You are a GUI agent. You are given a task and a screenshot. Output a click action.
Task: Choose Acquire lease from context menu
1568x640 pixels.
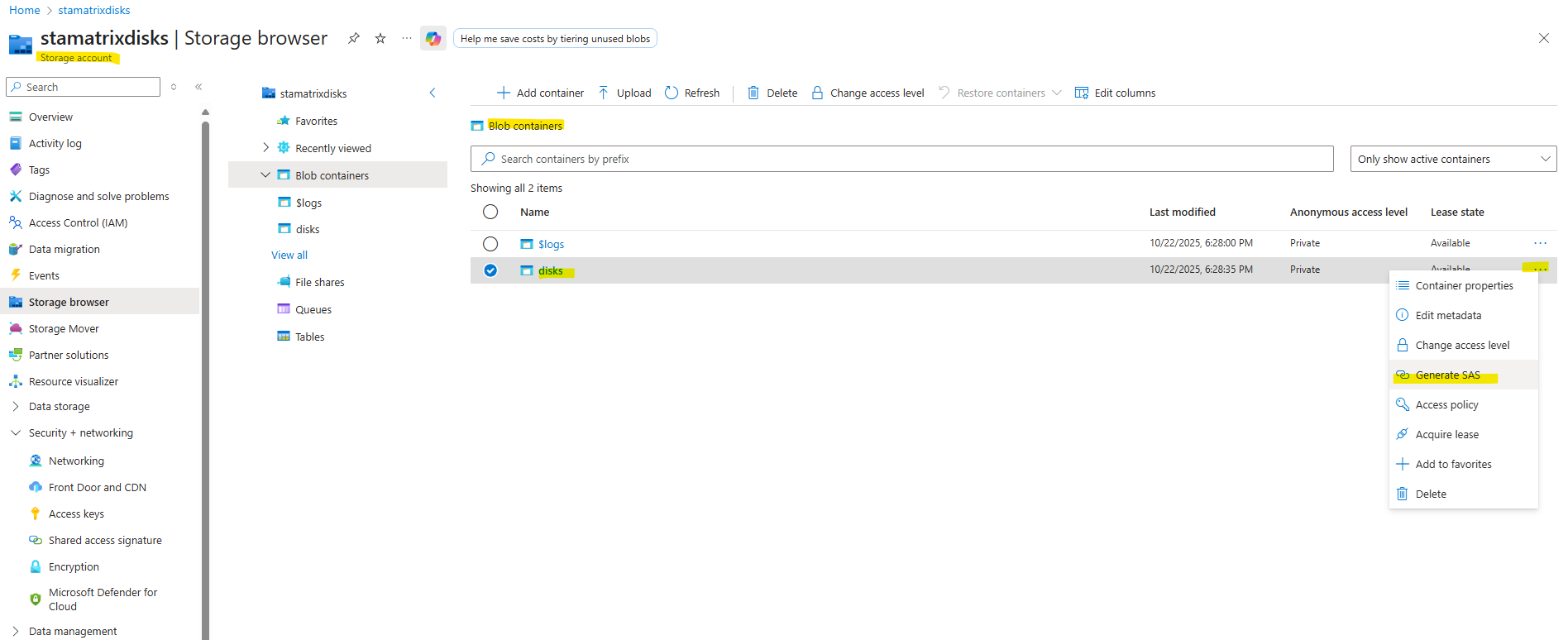1463,434
